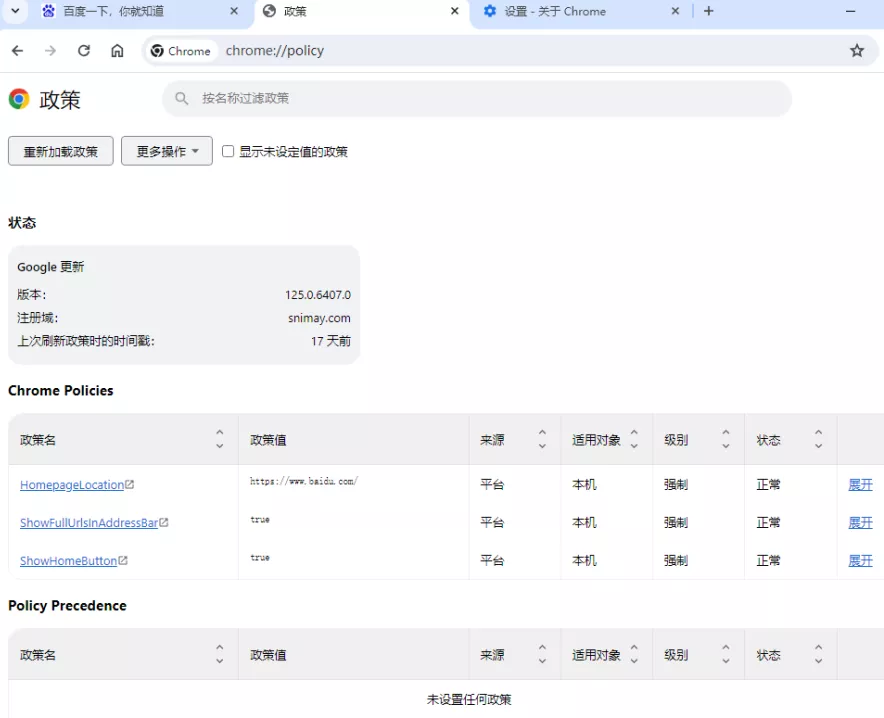884x718 pixels.
Task: Click the 重新加载政策 button
Action: [61, 151]
